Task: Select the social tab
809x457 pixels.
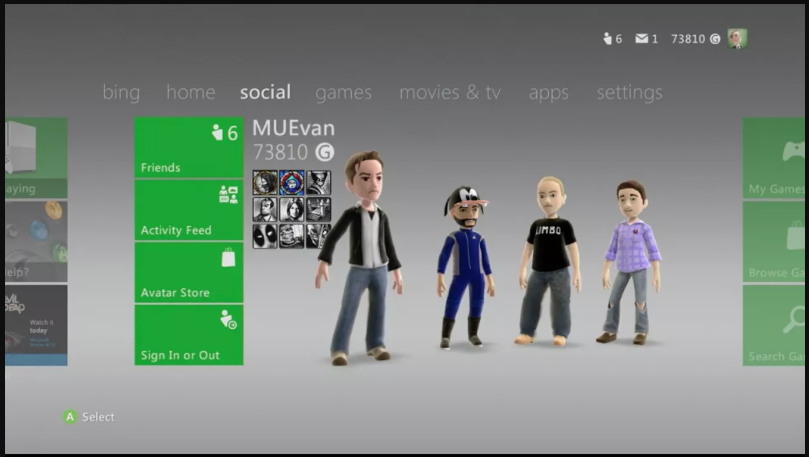Action: 265,92
